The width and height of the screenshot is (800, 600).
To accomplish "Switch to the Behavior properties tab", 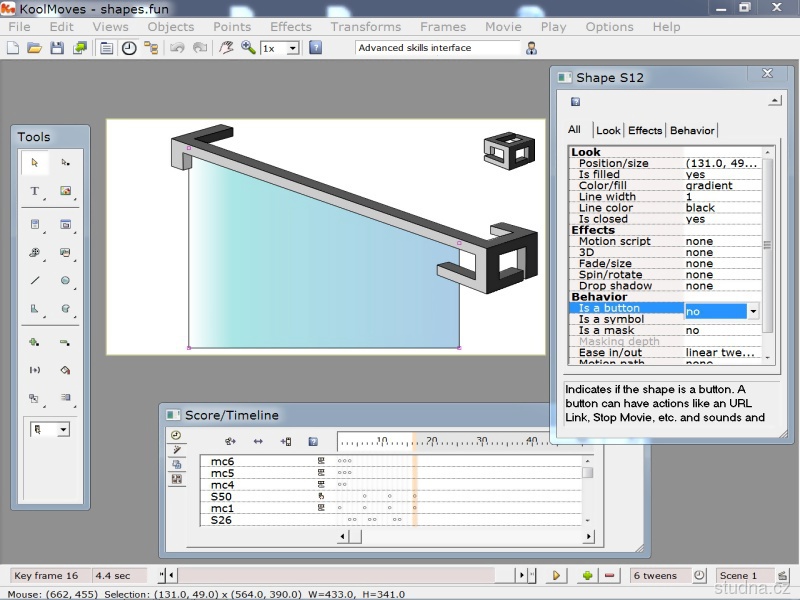I will pyautogui.click(x=692, y=130).
